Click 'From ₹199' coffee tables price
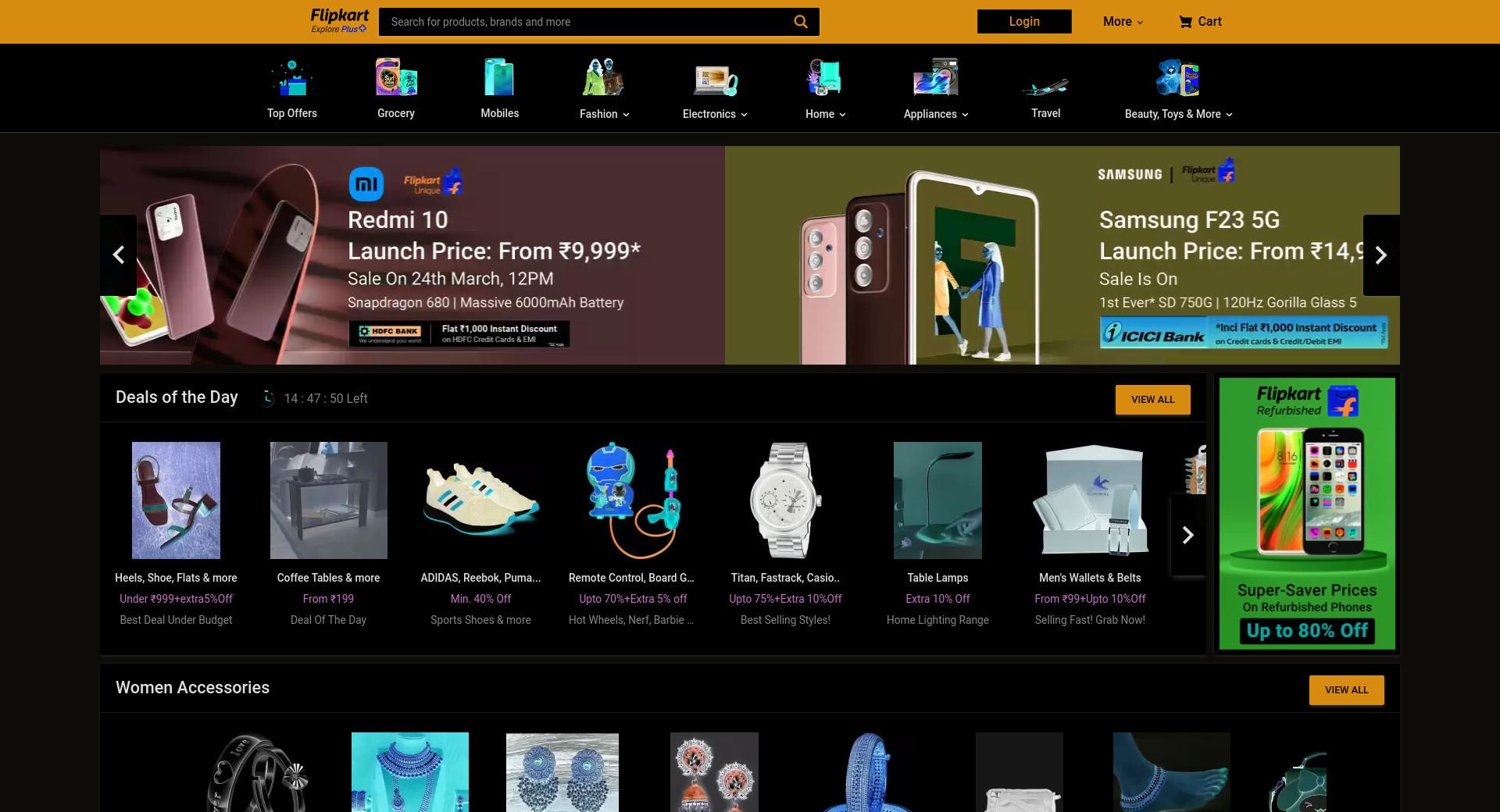 coord(328,599)
